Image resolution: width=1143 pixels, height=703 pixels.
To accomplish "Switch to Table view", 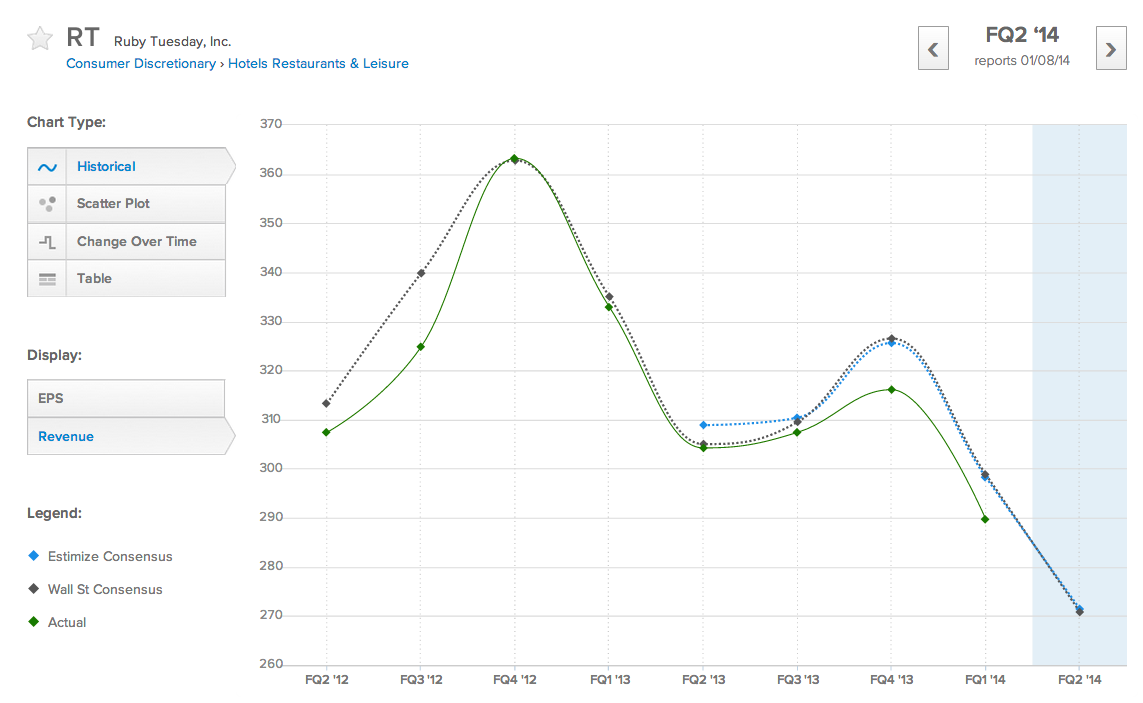I will click(127, 279).
